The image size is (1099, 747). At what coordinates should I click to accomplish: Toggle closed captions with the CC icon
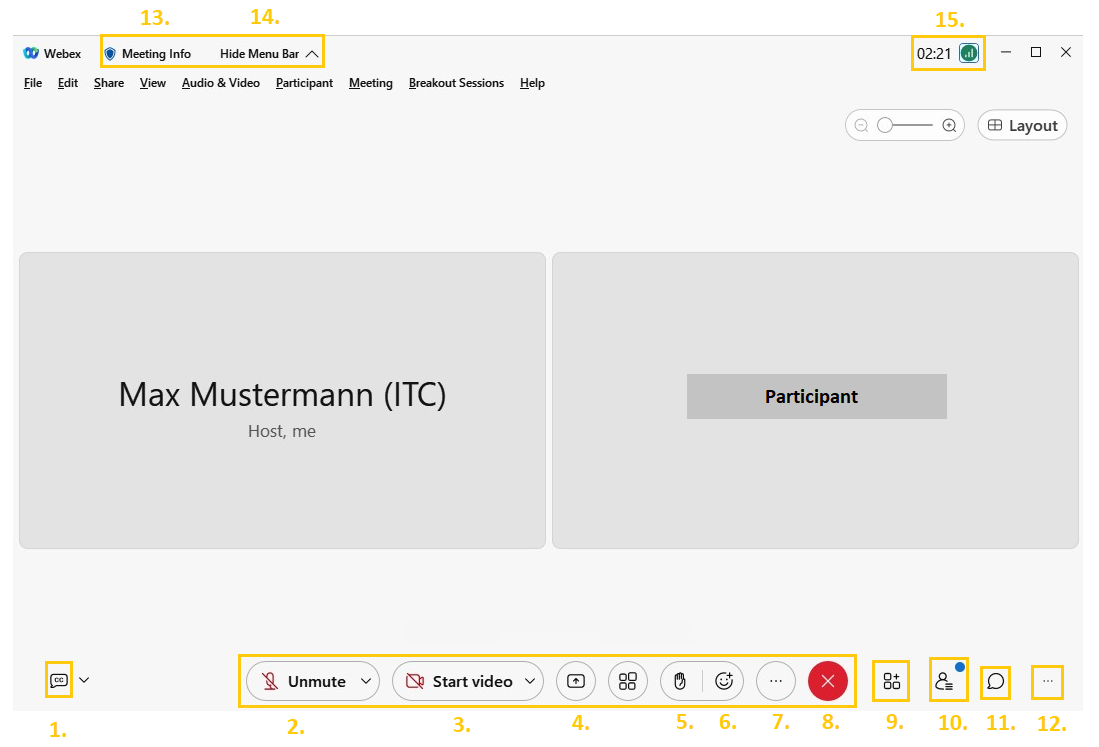pos(58,680)
